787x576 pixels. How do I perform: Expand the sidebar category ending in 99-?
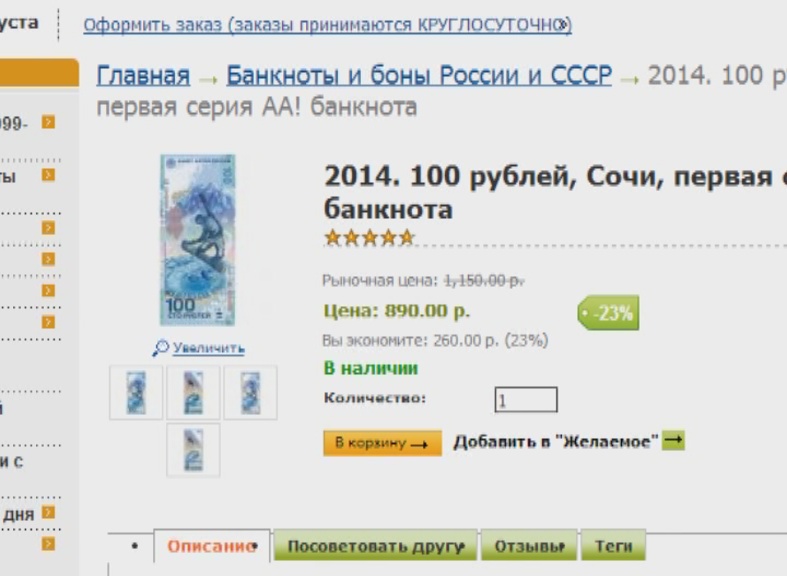[48, 122]
